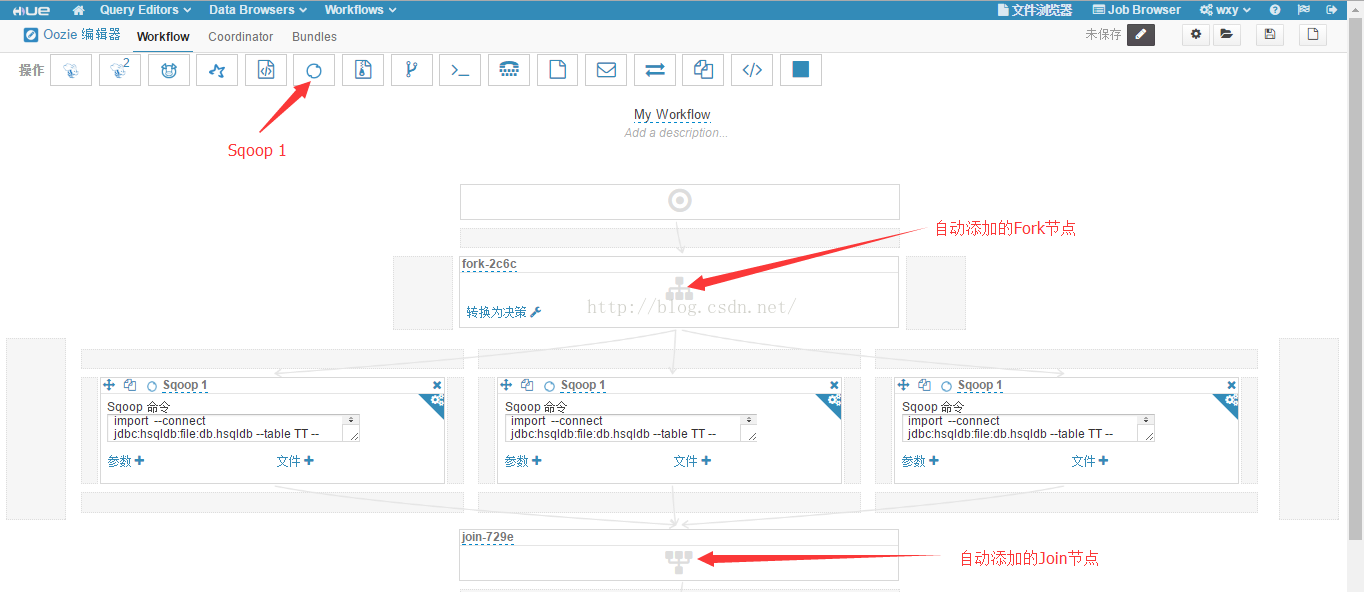Image resolution: width=1364 pixels, height=592 pixels.
Task: Add a MapReduce job action
Action: (363, 70)
